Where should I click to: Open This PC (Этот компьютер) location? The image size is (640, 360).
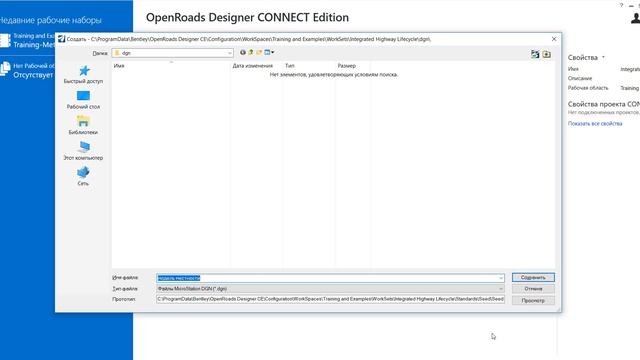83,151
